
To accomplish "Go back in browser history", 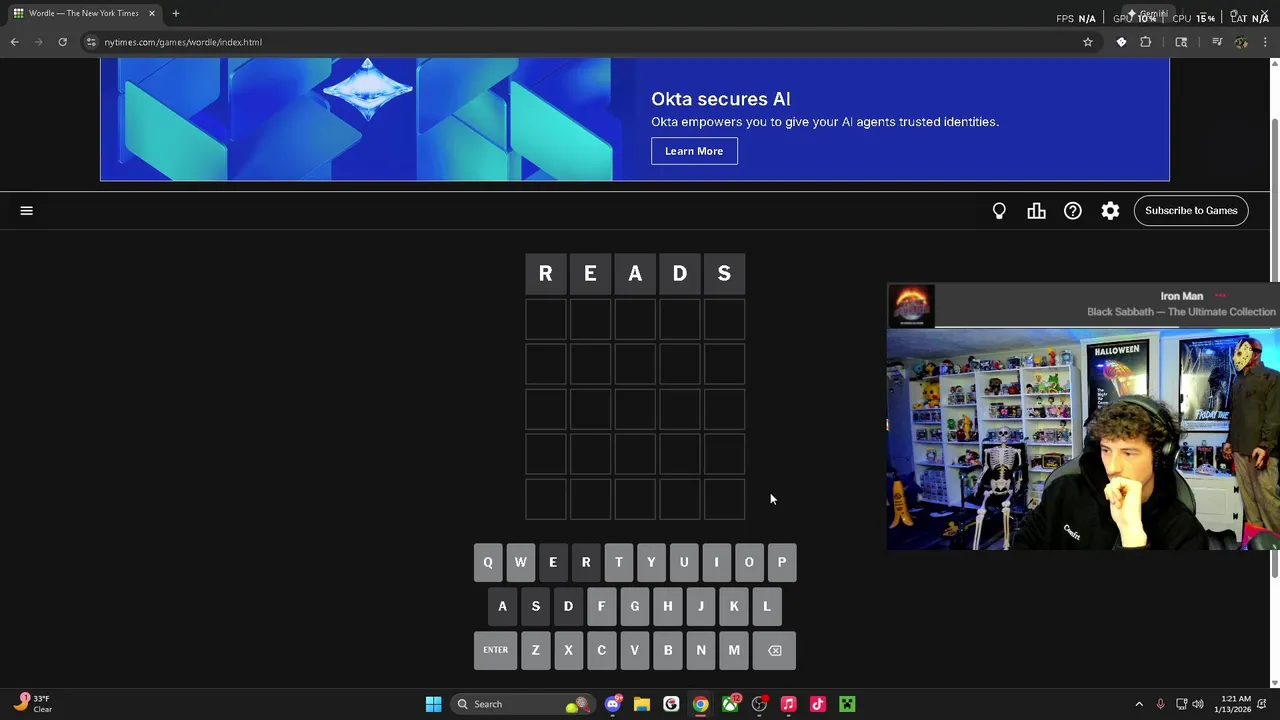I will tap(14, 42).
